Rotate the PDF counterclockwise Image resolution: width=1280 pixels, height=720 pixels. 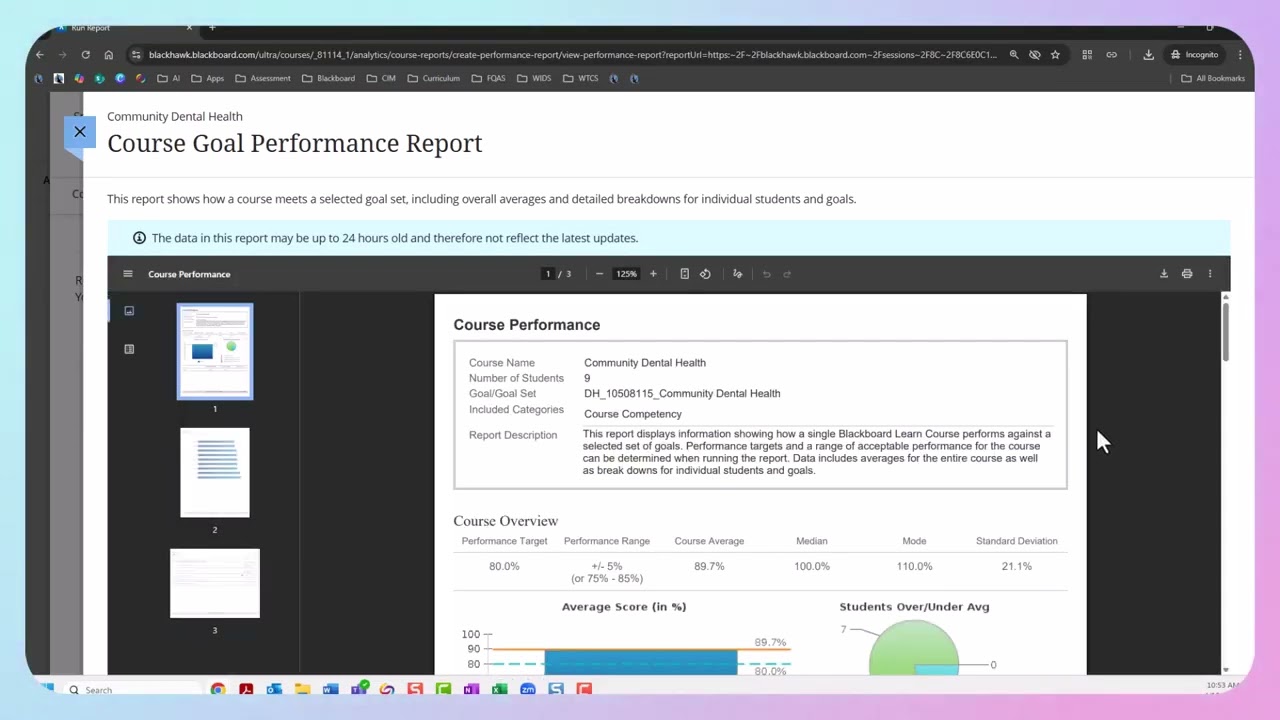pyautogui.click(x=705, y=274)
